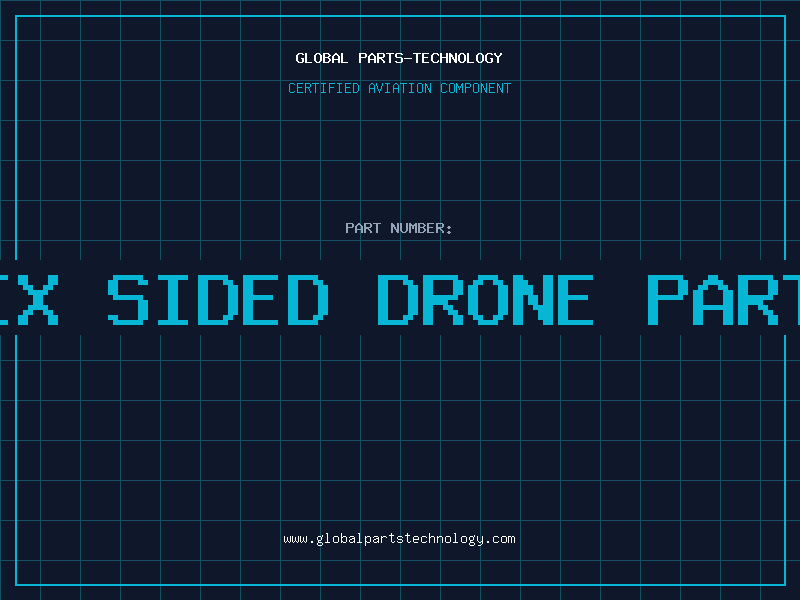
Task: Click the large word SIDED
Action: click(218, 300)
